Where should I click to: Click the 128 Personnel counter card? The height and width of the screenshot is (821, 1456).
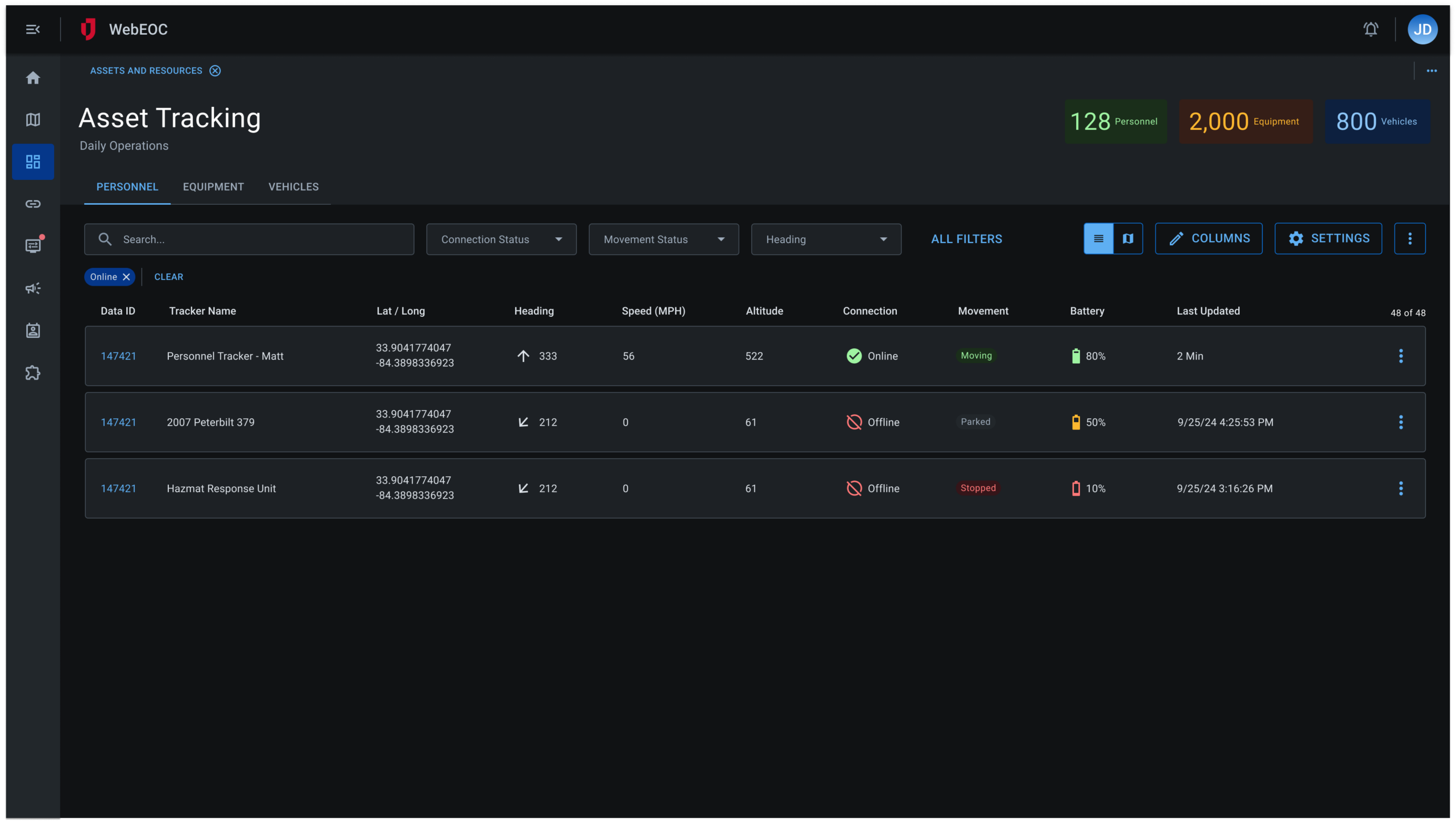tap(1115, 121)
